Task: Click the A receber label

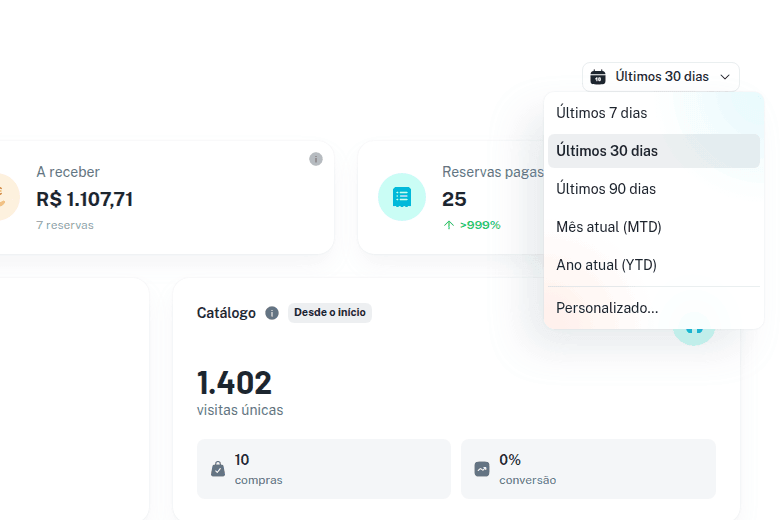Action: pos(68,172)
